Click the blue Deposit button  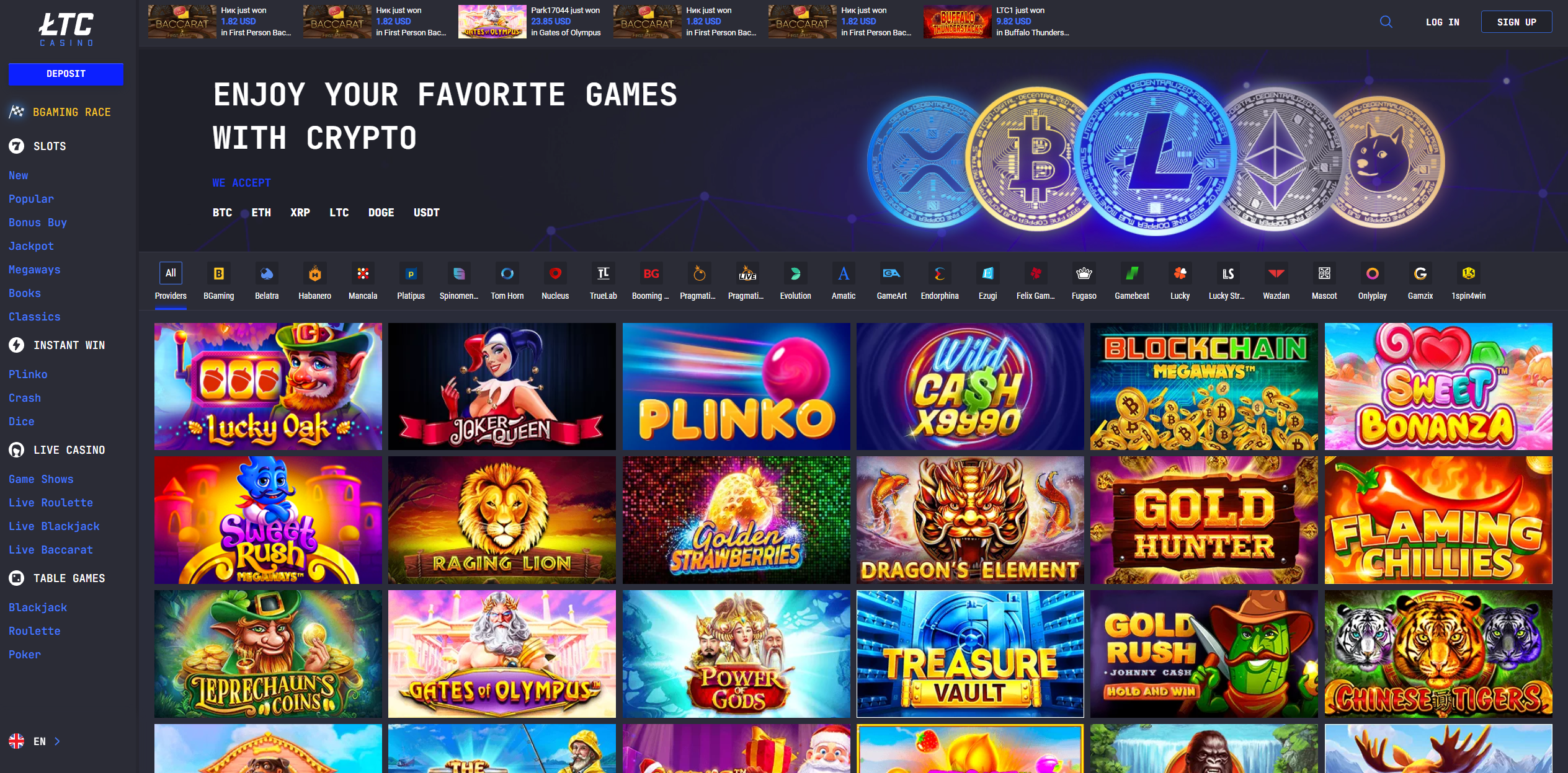66,74
